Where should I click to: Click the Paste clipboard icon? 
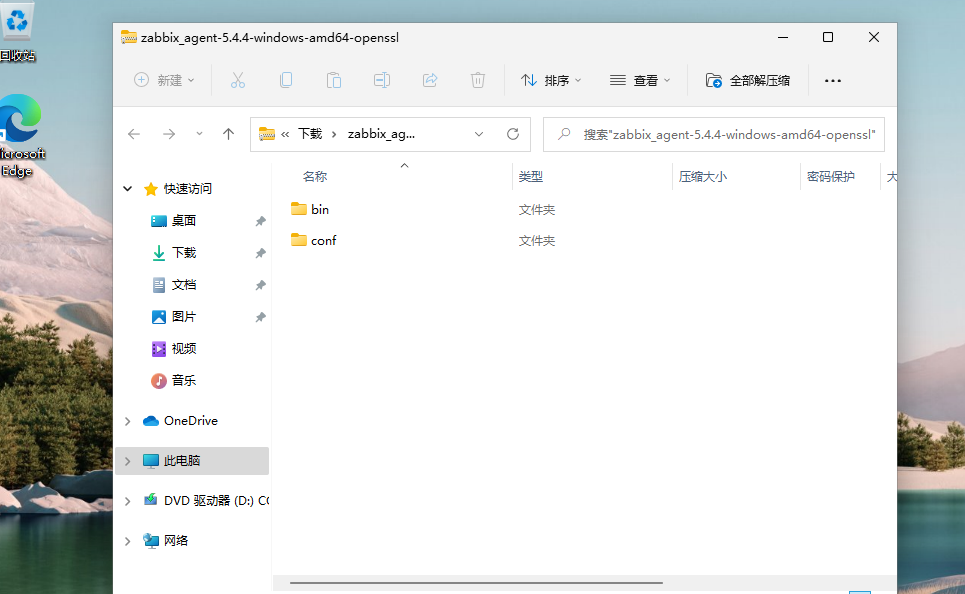click(x=334, y=81)
